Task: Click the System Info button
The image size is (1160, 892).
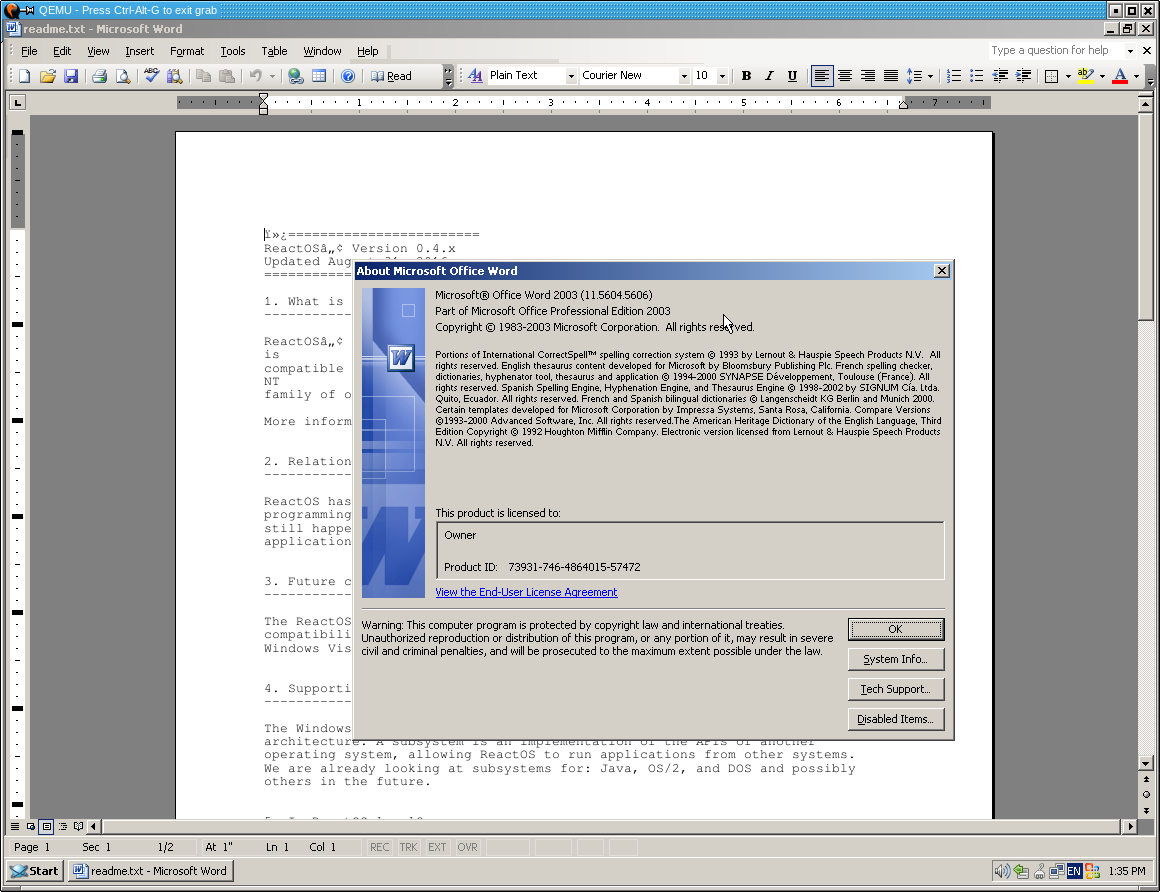Action: 895,659
